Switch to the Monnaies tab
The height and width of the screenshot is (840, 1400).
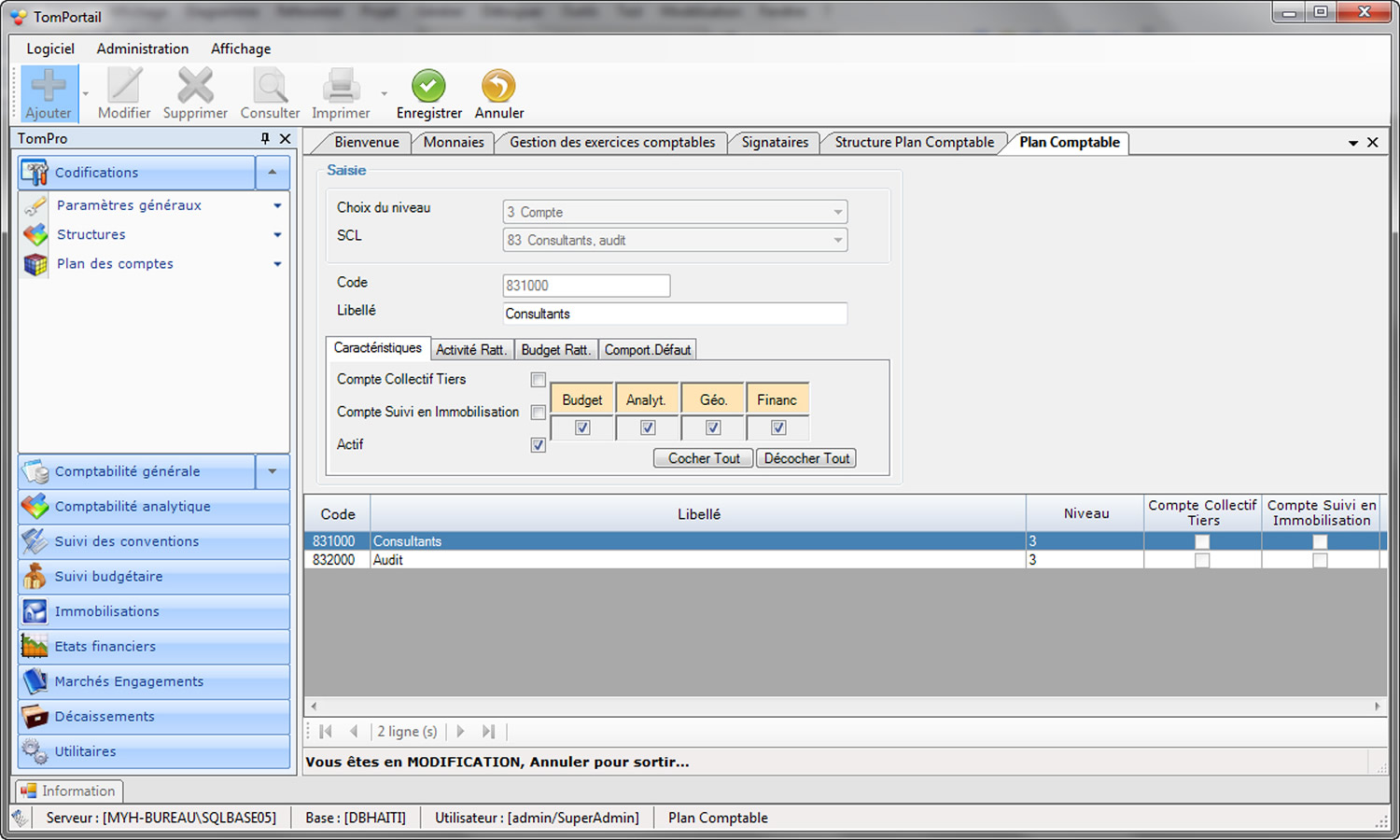coord(454,142)
